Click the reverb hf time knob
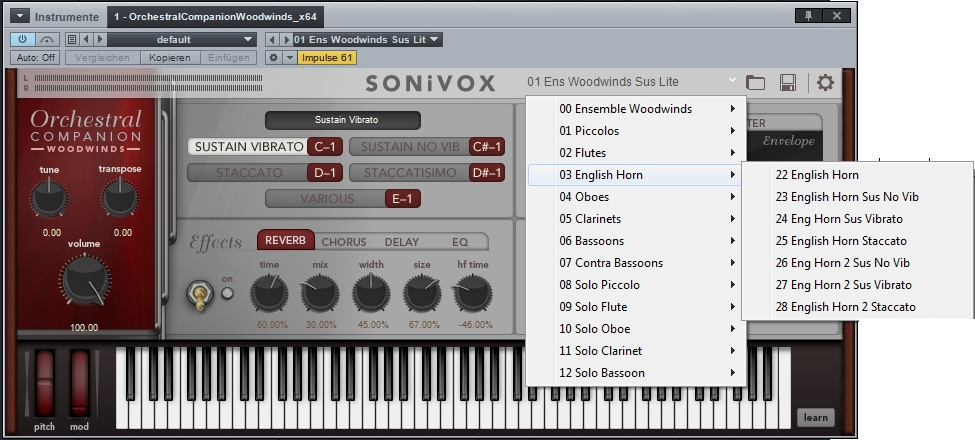This screenshot has height=440, width=975. [473, 293]
